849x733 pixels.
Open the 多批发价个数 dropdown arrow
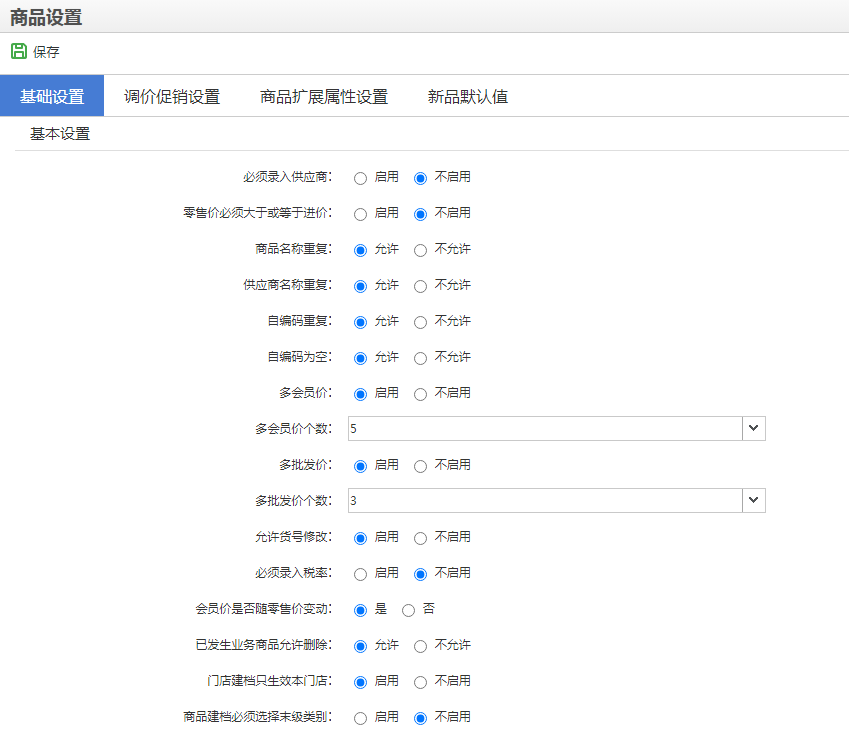tap(754, 501)
